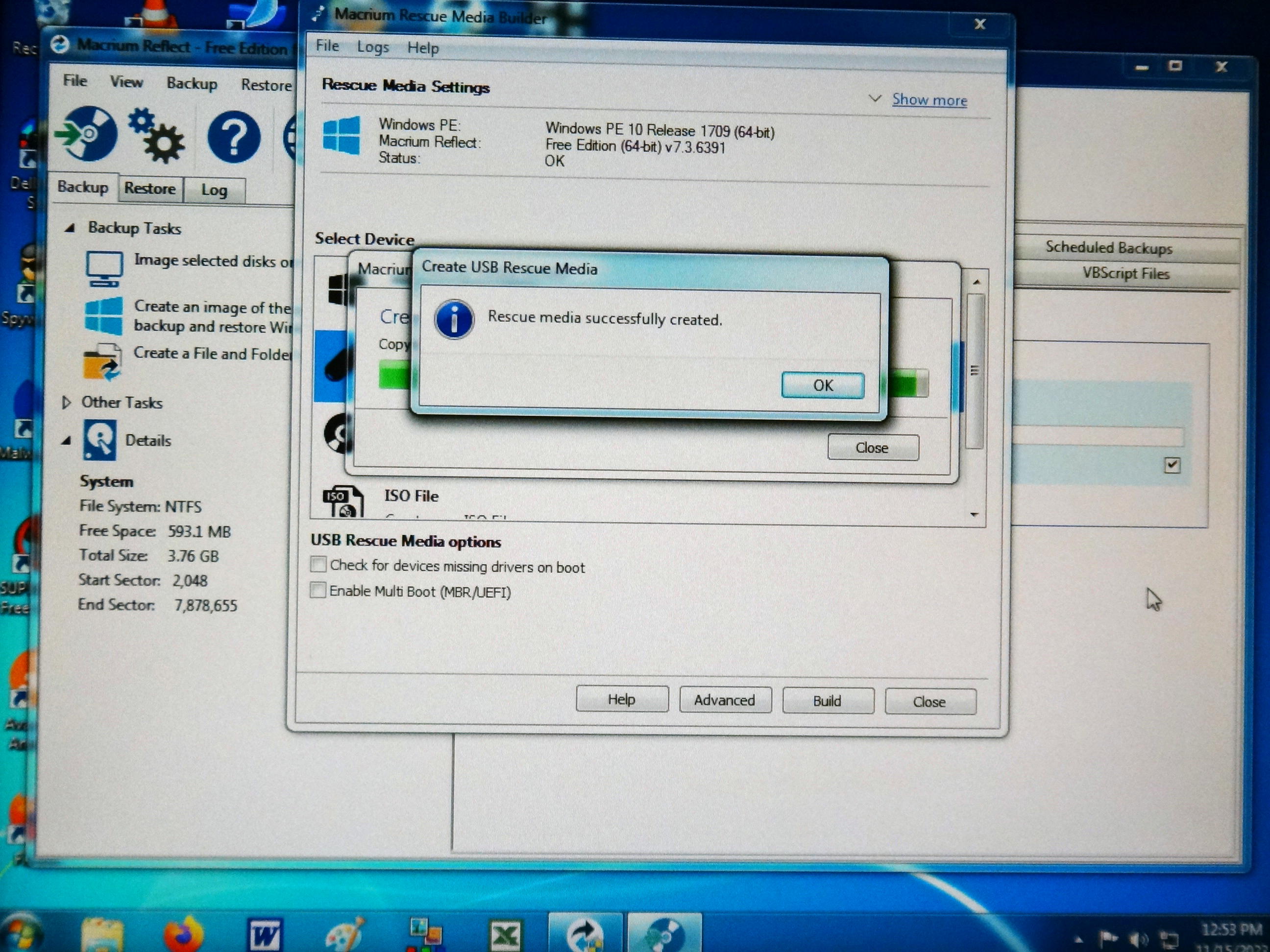Open the file explorer folder taskbar icon

(x=102, y=935)
